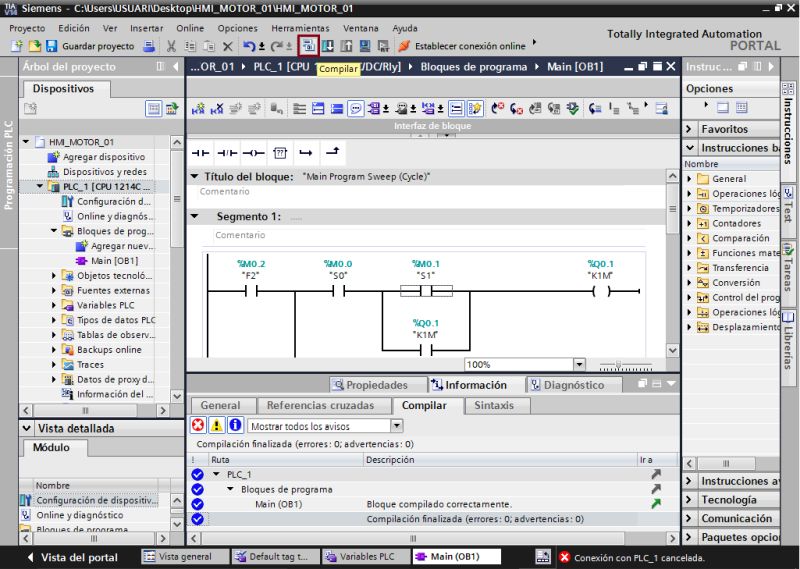Insert an empty box instruction

click(x=280, y=153)
